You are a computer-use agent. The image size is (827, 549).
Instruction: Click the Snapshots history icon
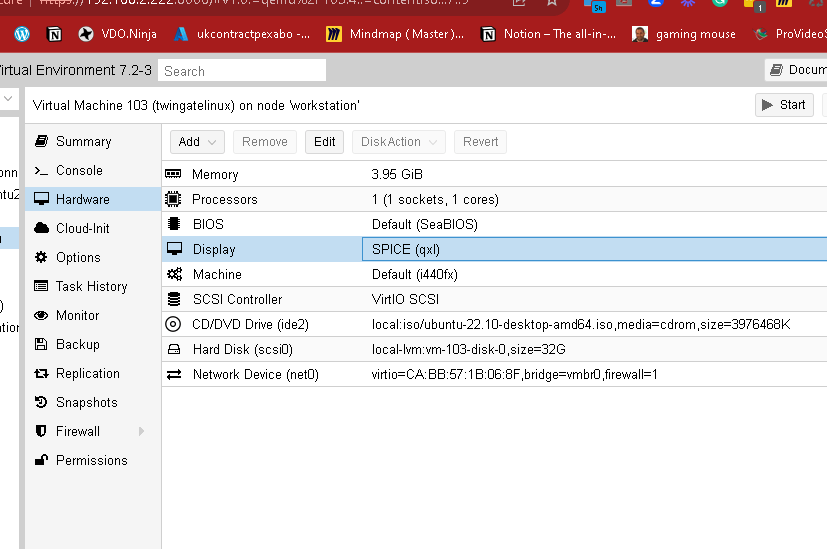point(41,402)
